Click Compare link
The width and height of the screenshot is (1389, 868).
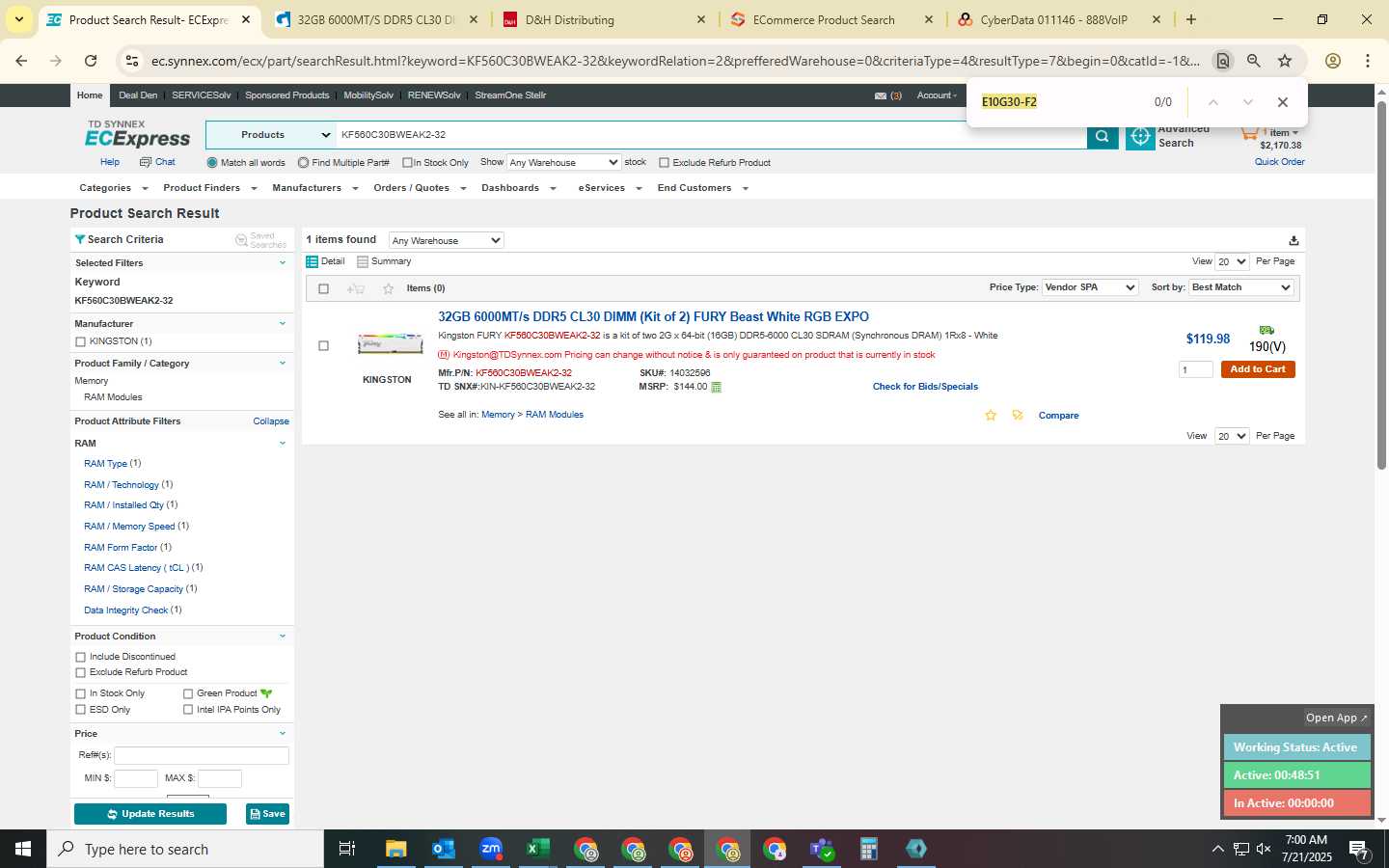[1058, 416]
